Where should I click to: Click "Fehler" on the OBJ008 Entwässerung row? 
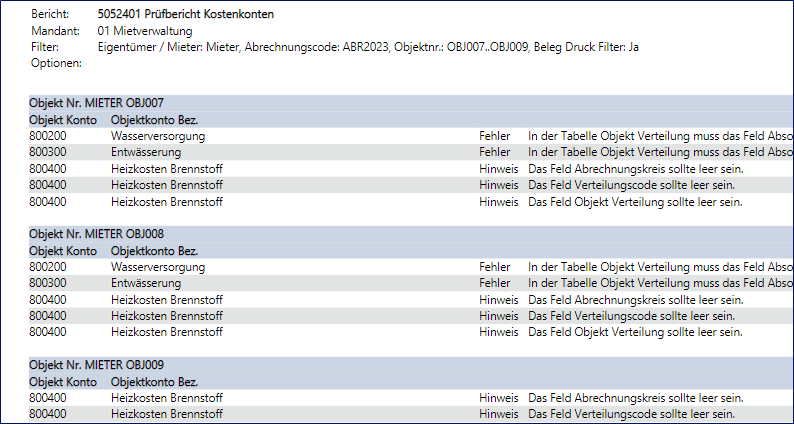[x=494, y=283]
